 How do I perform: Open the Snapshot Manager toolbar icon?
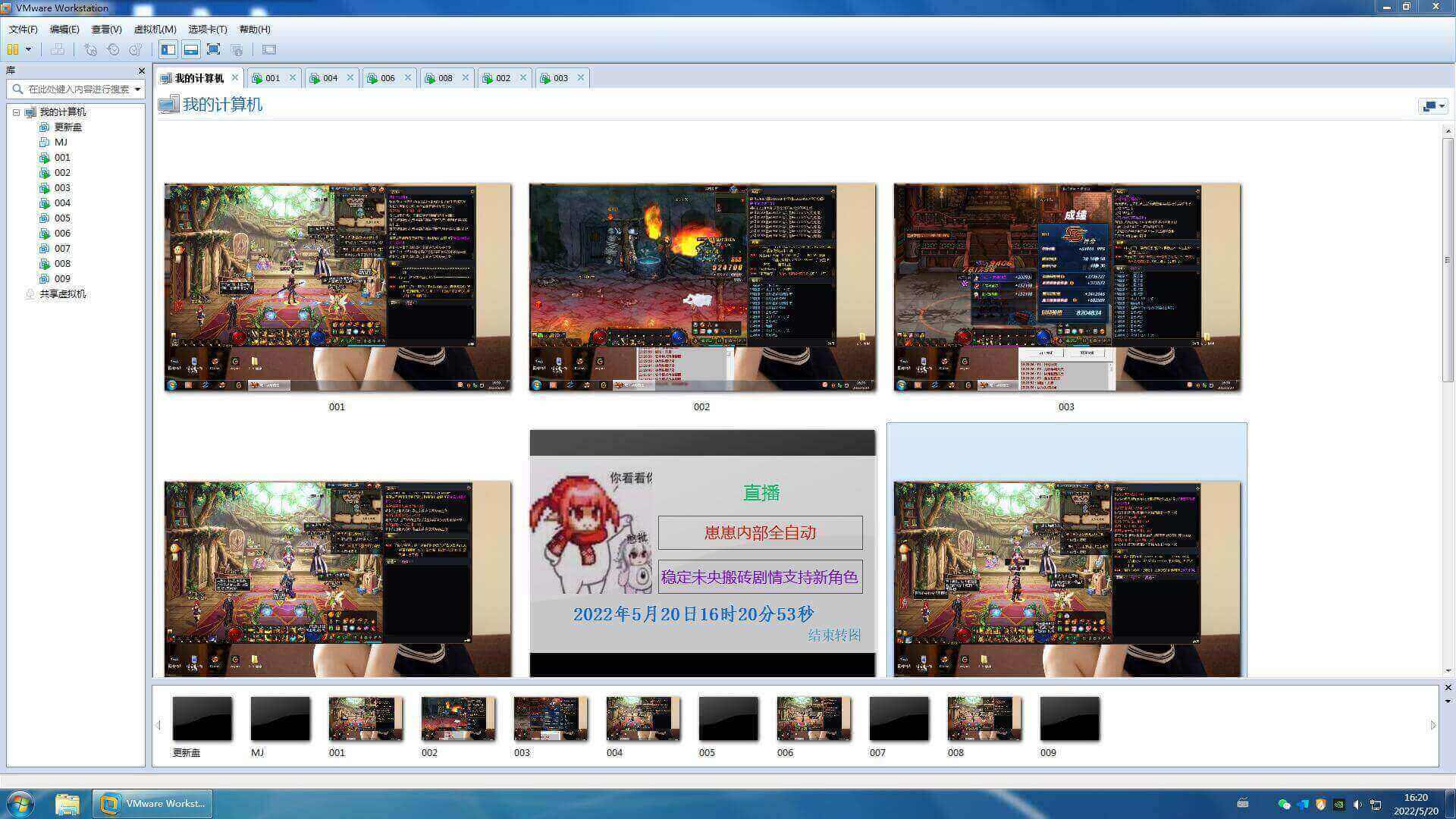pos(136,49)
